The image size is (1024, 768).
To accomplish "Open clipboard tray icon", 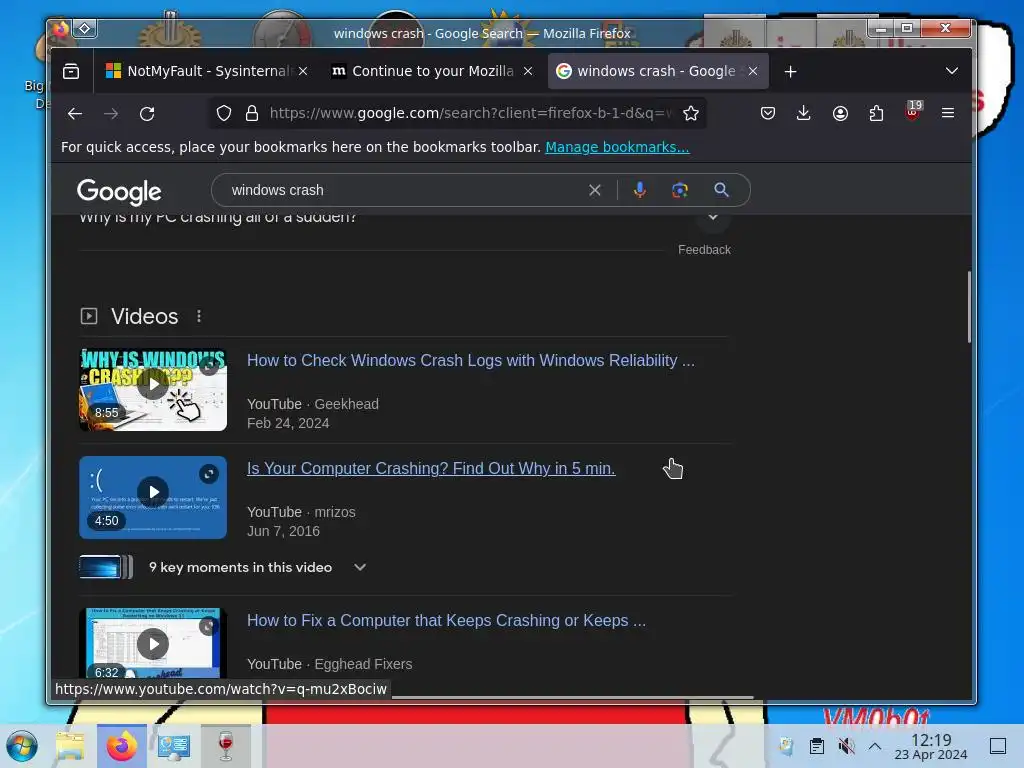I will 816,746.
